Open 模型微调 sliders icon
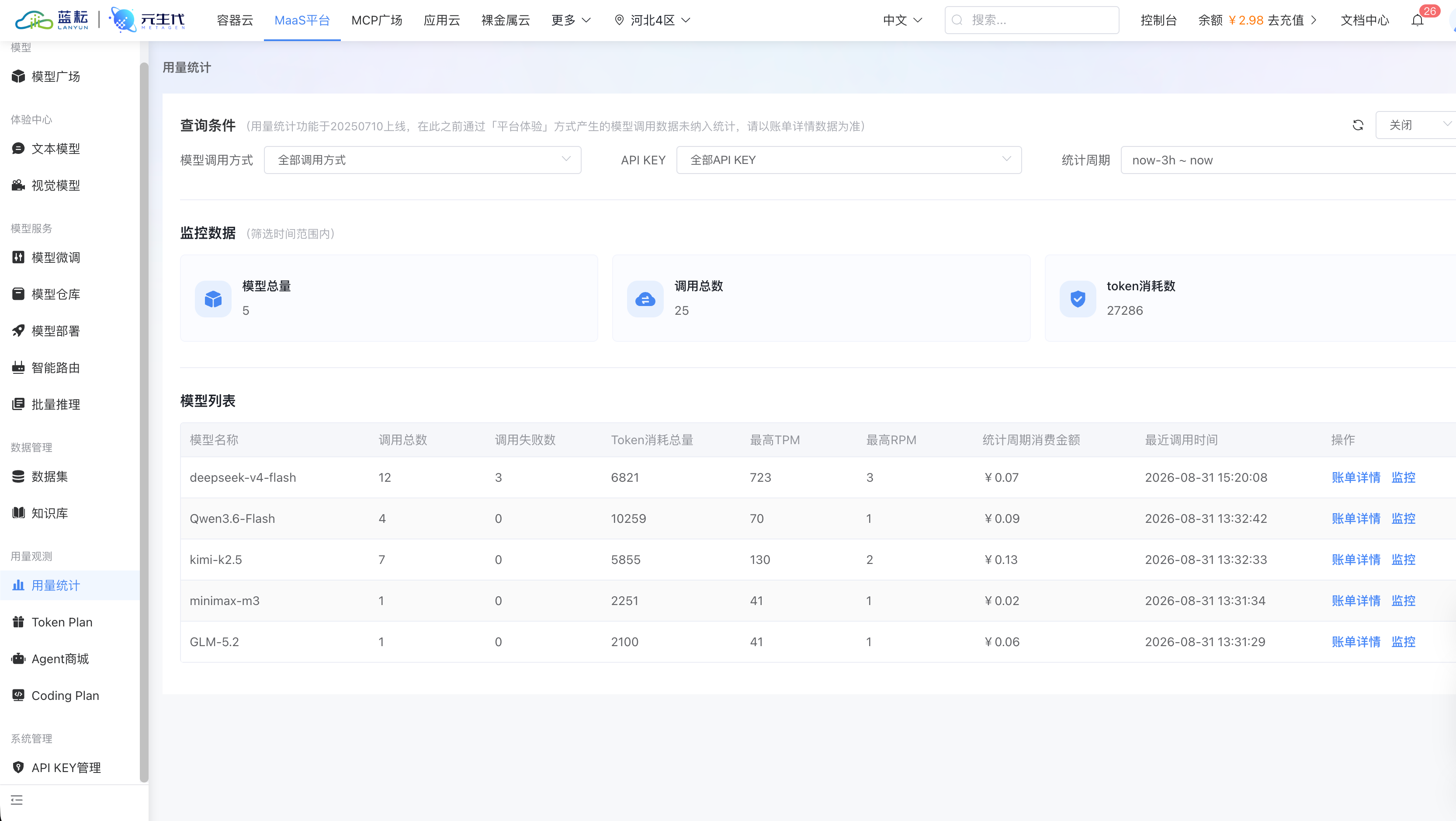 18,257
